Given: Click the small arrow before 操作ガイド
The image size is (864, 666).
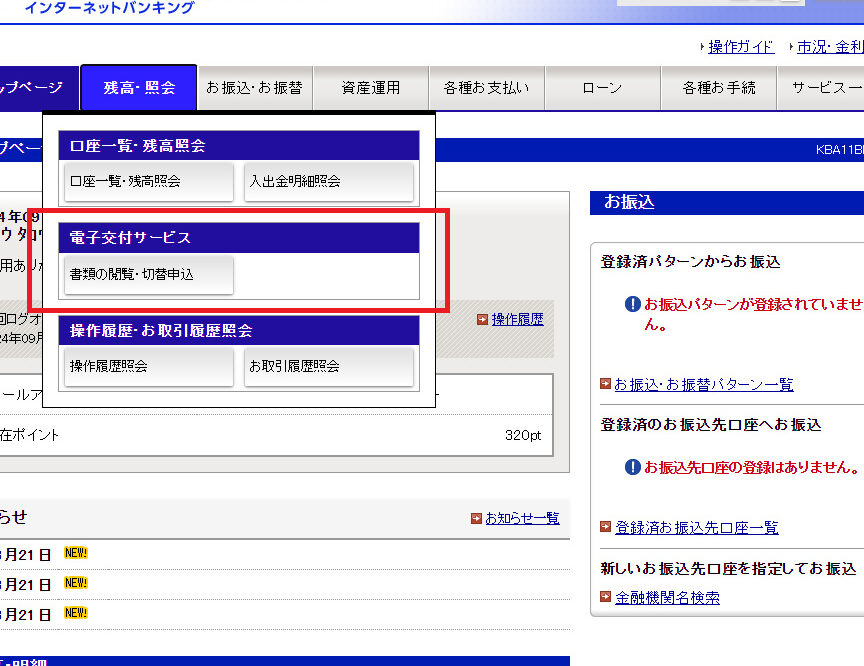Looking at the screenshot, I should click(x=701, y=47).
